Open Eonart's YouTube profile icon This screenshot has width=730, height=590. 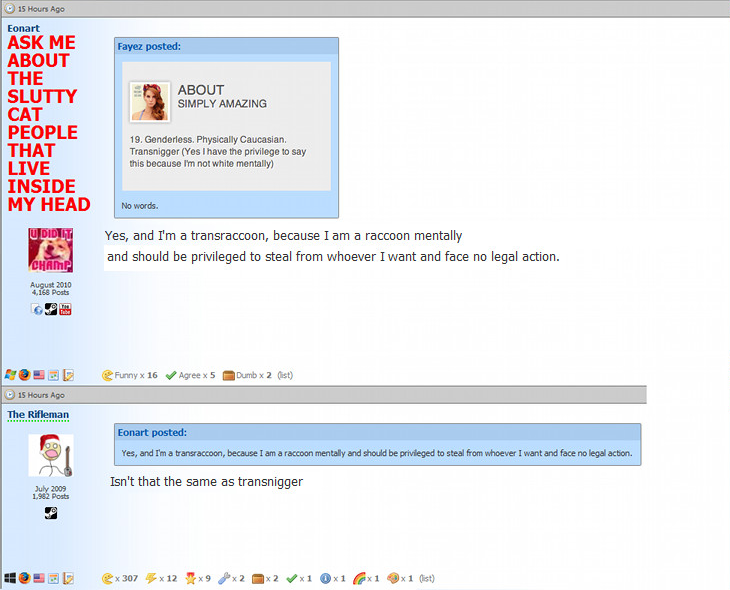(x=65, y=309)
